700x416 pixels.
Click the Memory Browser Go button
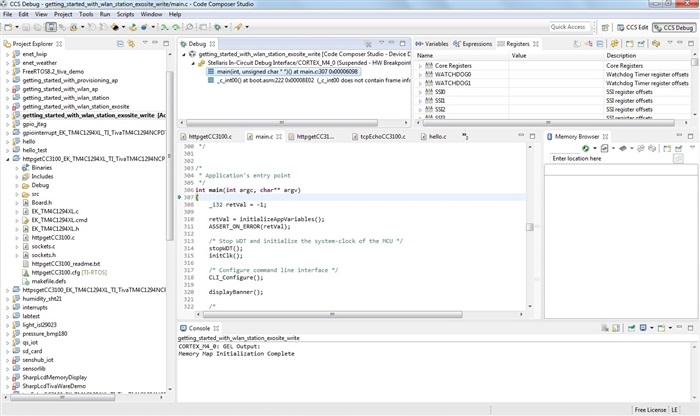678,159
